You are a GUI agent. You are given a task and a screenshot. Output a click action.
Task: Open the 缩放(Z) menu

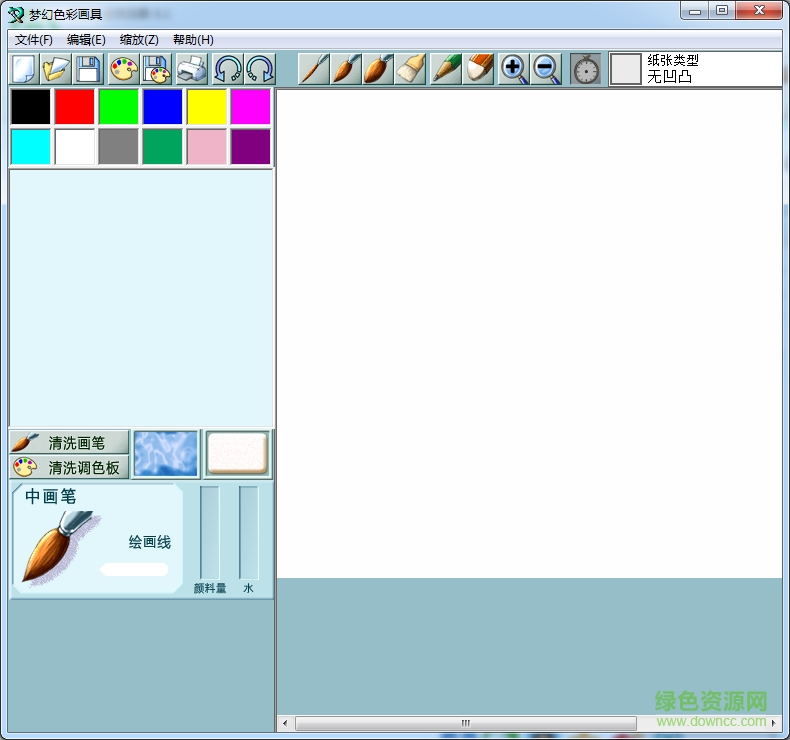(x=139, y=40)
